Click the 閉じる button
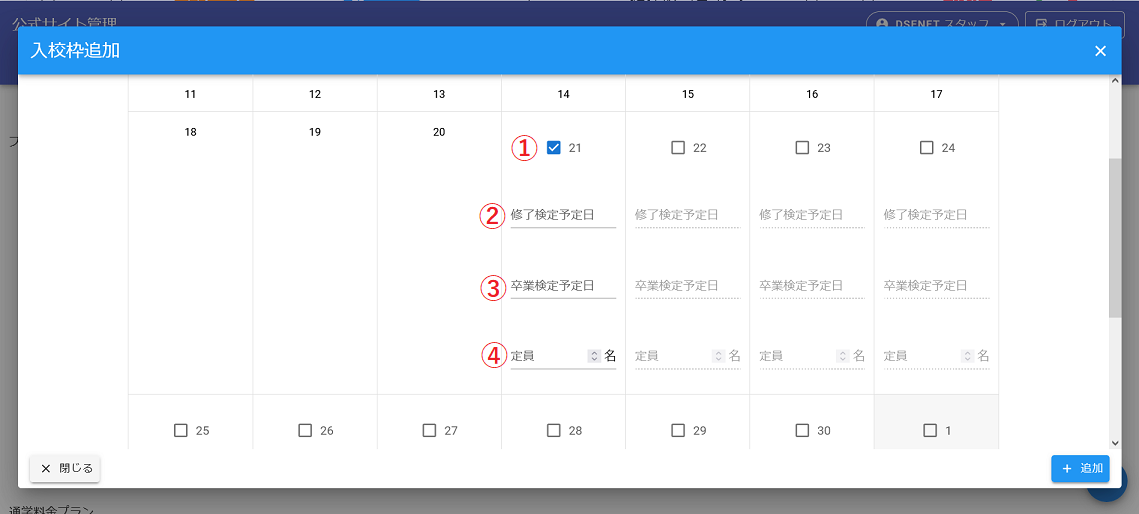The image size is (1139, 514). [65, 468]
